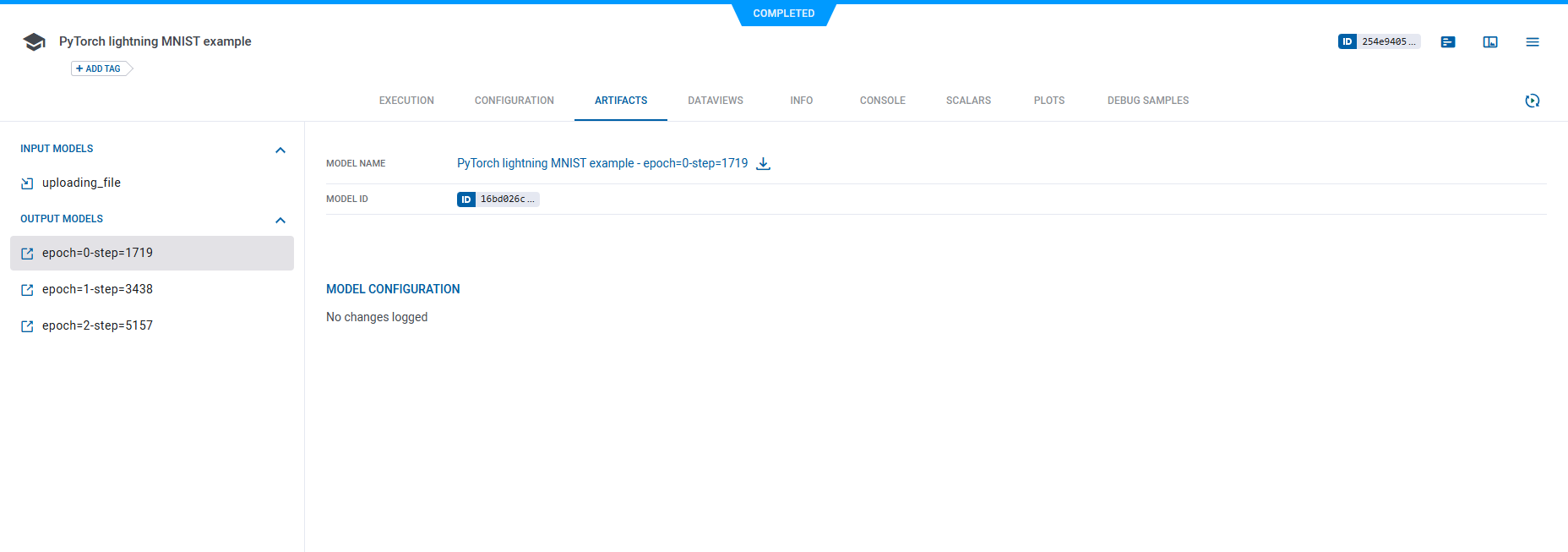Click the experiment title PyTorch lightning MNIST example

[155, 41]
